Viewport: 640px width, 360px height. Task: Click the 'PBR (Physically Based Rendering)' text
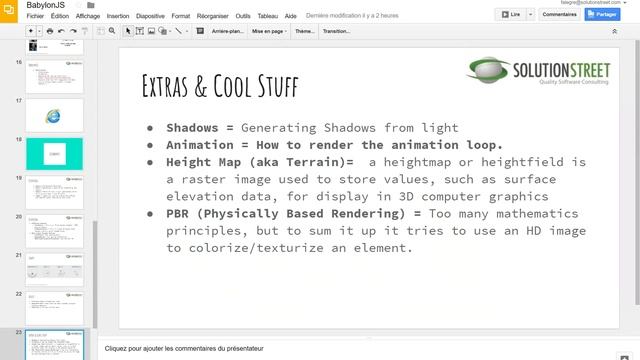click(x=286, y=213)
